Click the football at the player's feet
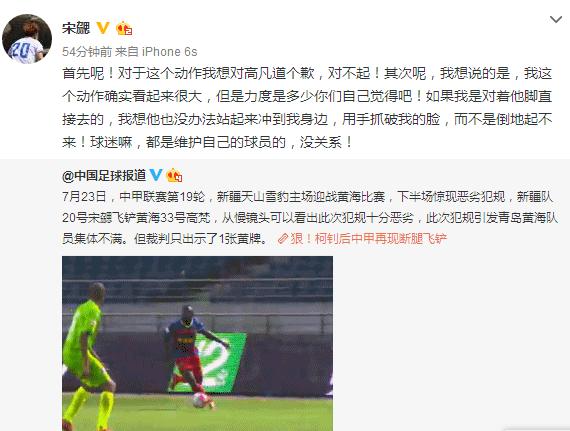This screenshot has height=431, width=570. [200, 400]
